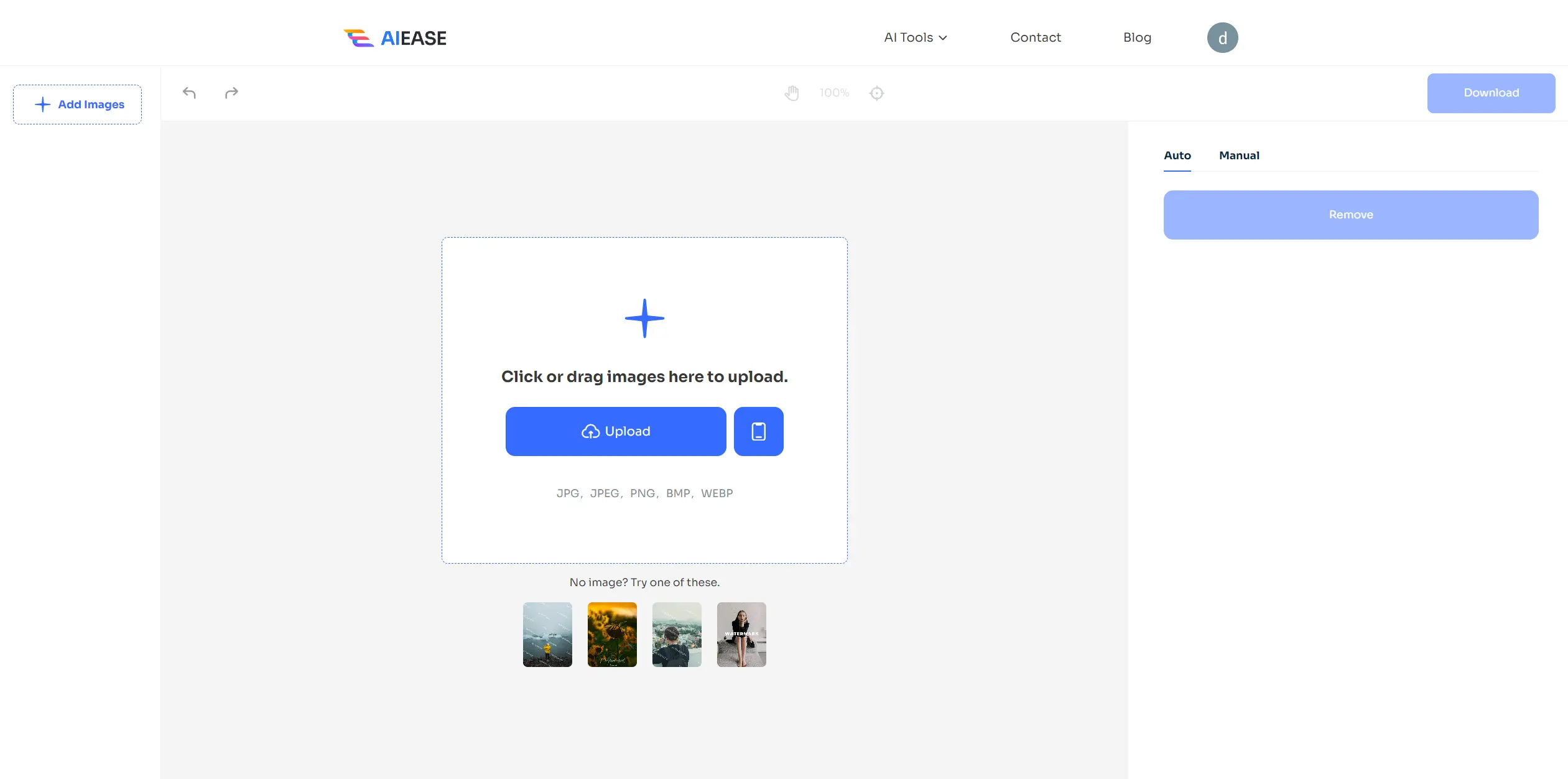Click the Add Images button
Image resolution: width=1568 pixels, height=779 pixels.
(x=78, y=105)
